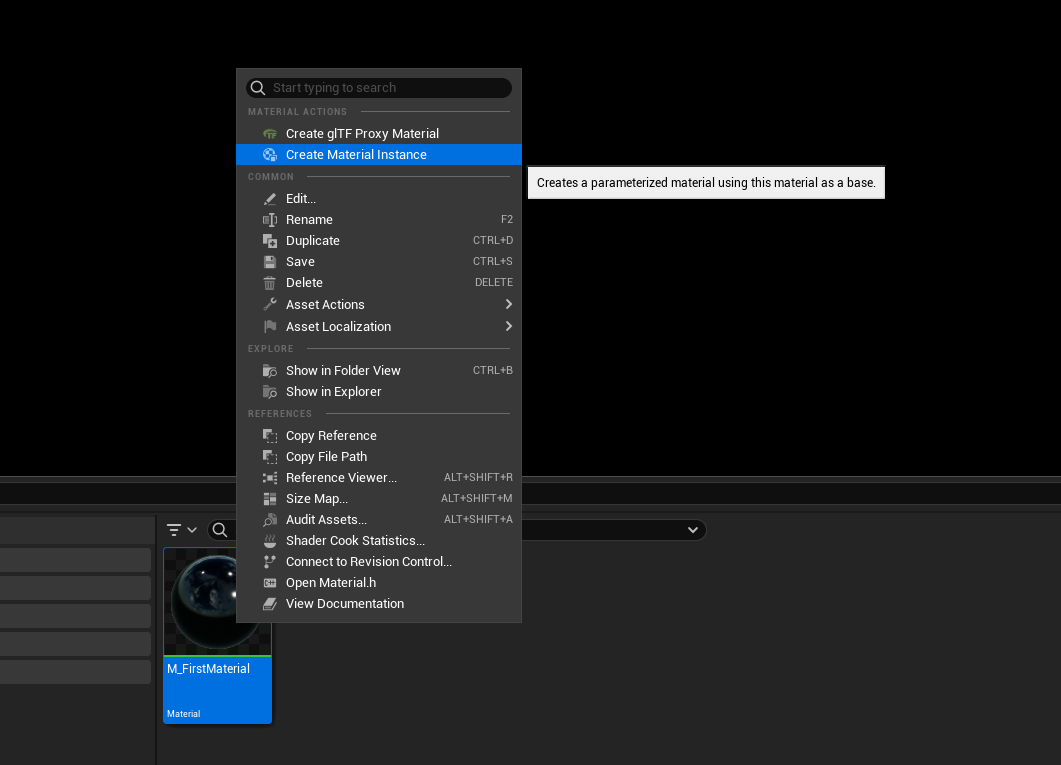Select Rename in the context menu
Viewport: 1061px width, 765px height.
379,220
